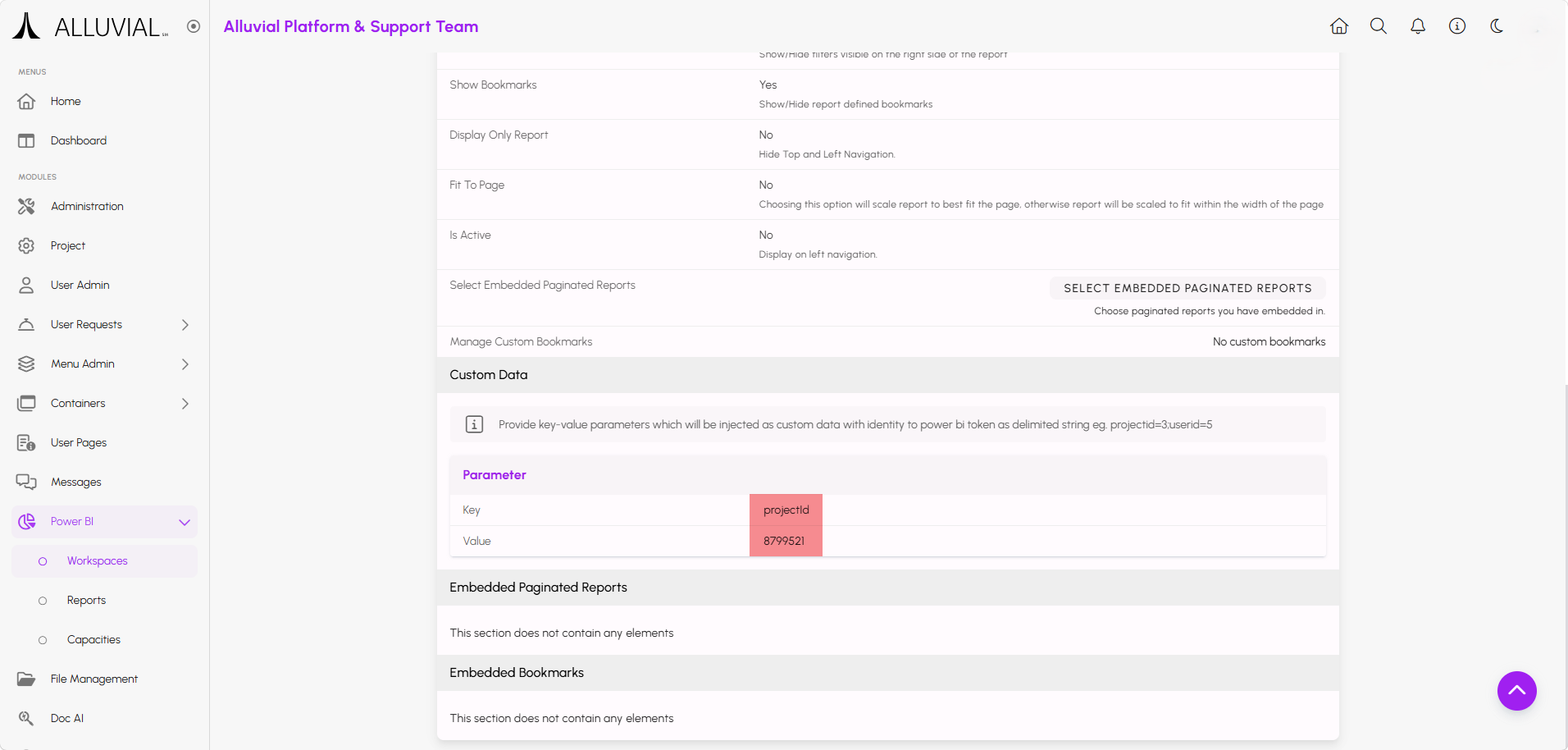Click the Administration tools icon

26,206
